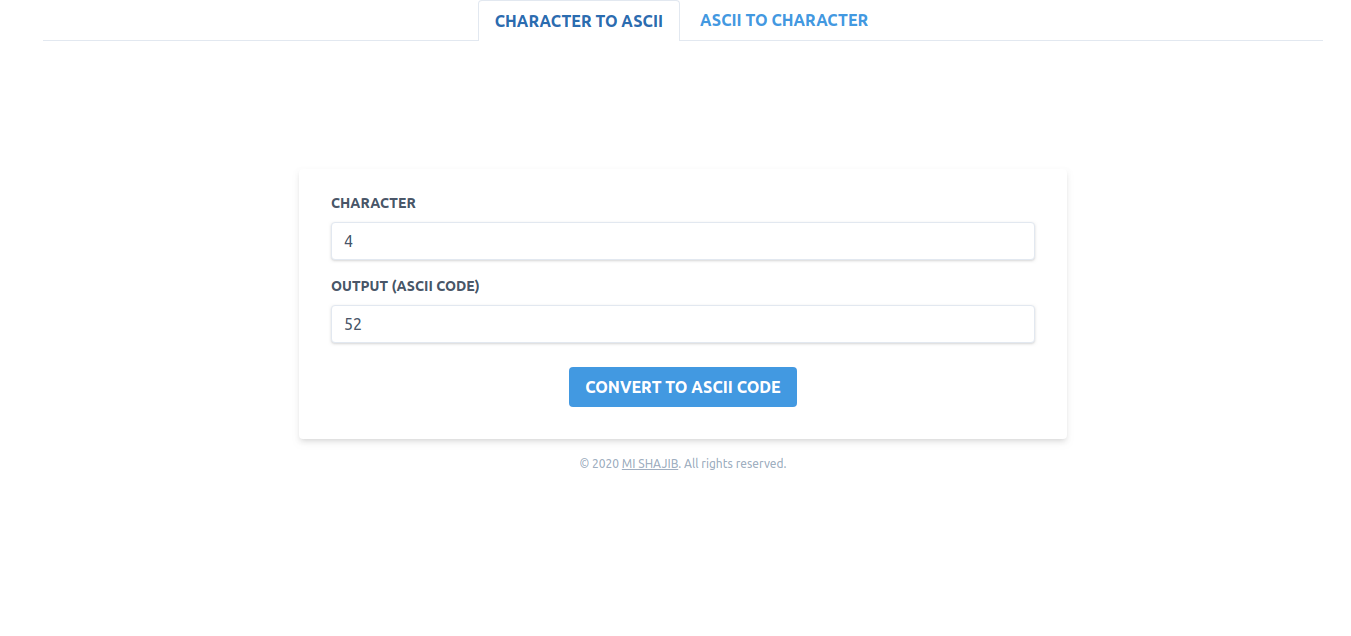Return to the character to ASCII converter
The width and height of the screenshot is (1351, 636).
coord(579,20)
